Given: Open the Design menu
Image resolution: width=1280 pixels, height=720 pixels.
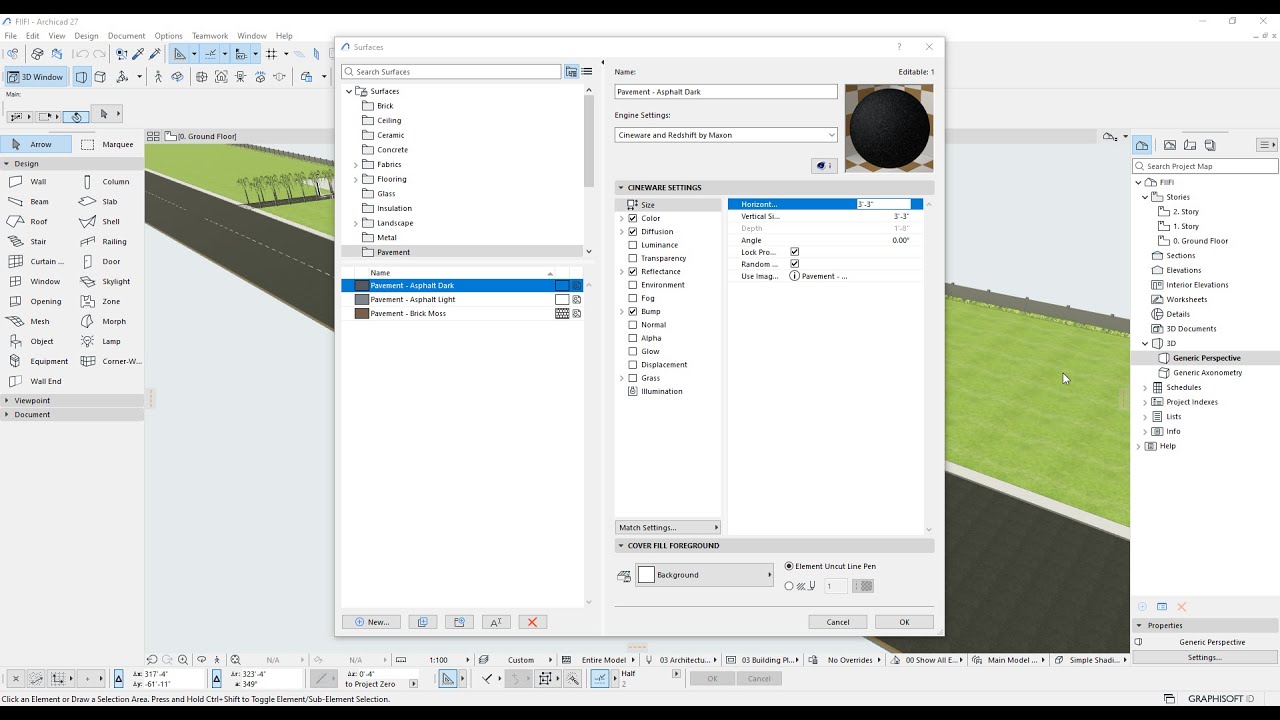Looking at the screenshot, I should 86,36.
